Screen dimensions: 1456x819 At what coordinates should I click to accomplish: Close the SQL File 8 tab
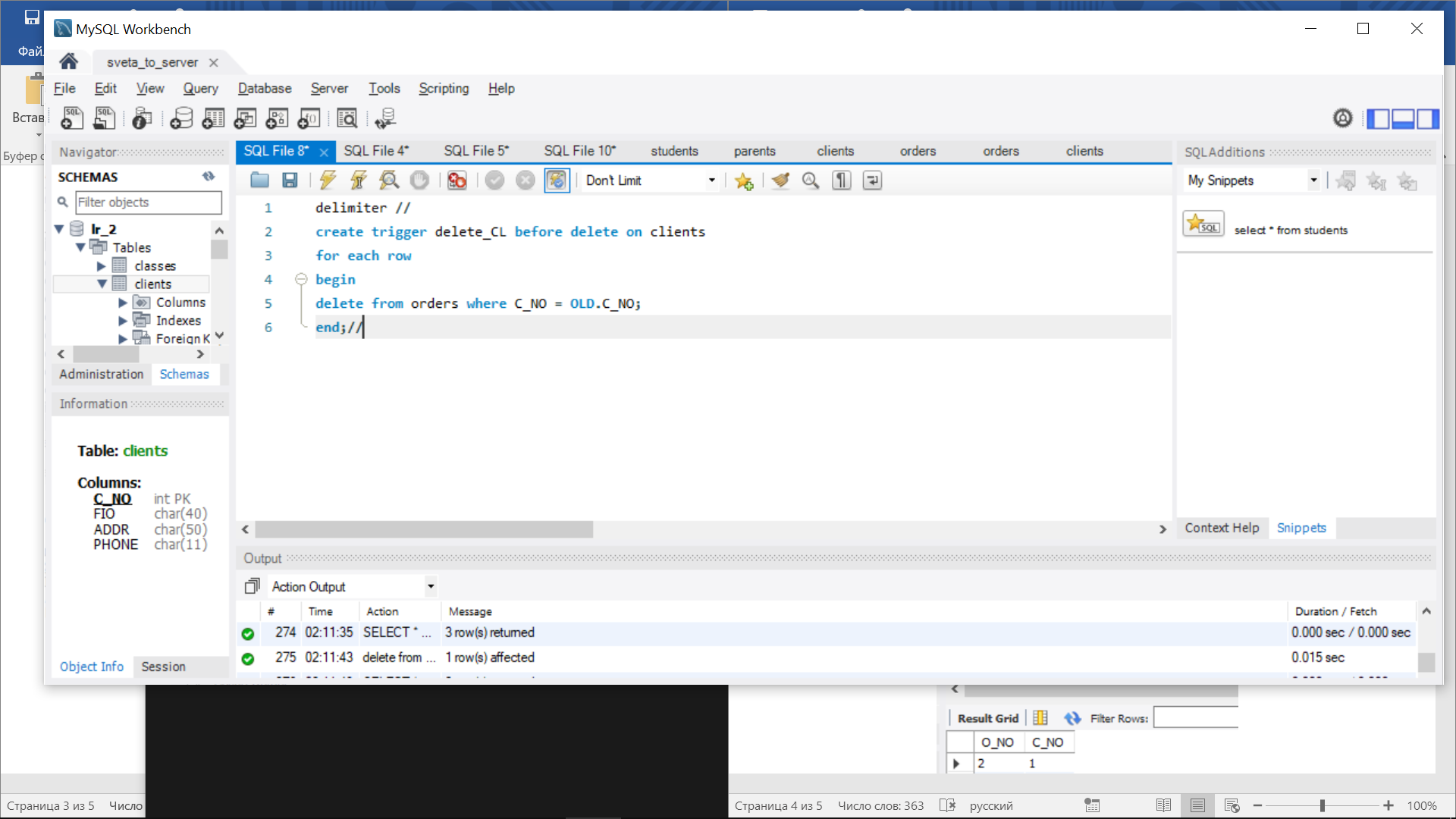click(324, 152)
